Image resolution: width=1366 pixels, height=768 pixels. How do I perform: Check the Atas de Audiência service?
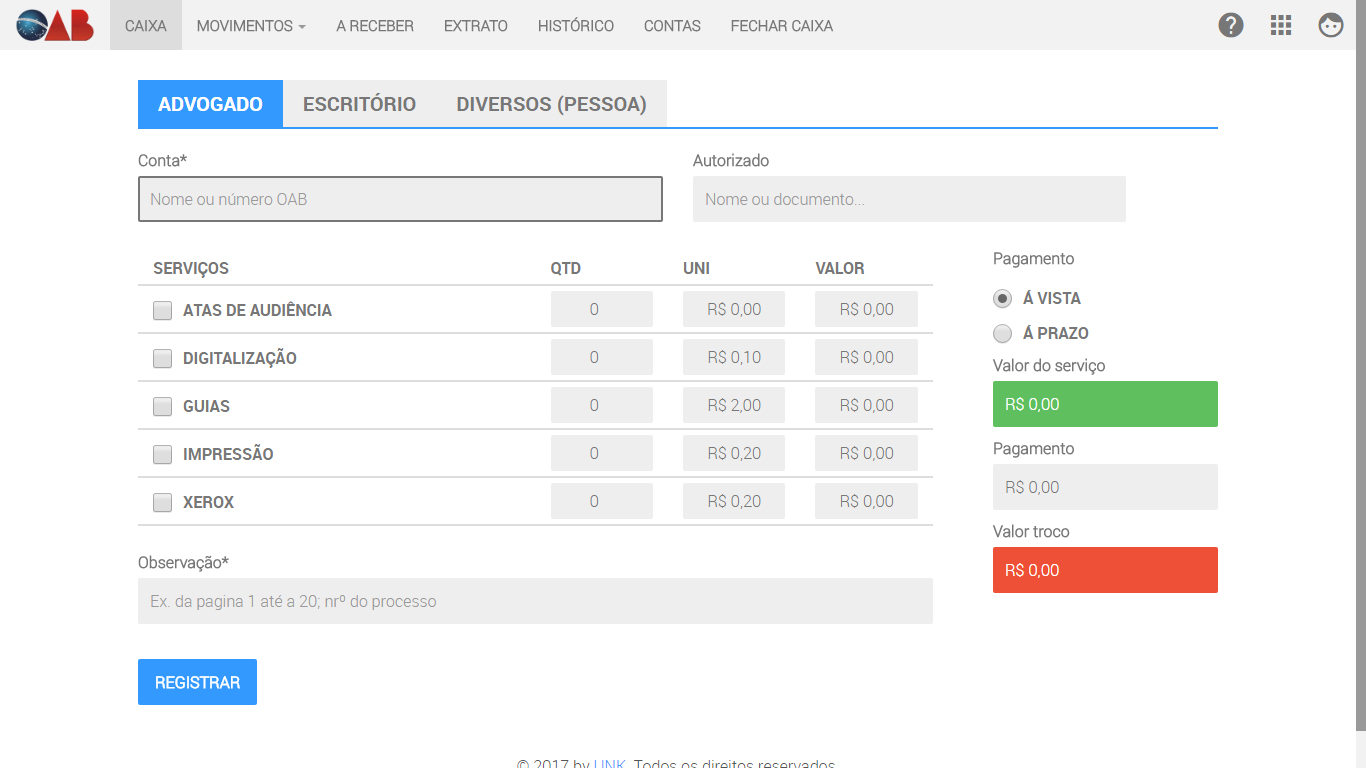pyautogui.click(x=162, y=310)
